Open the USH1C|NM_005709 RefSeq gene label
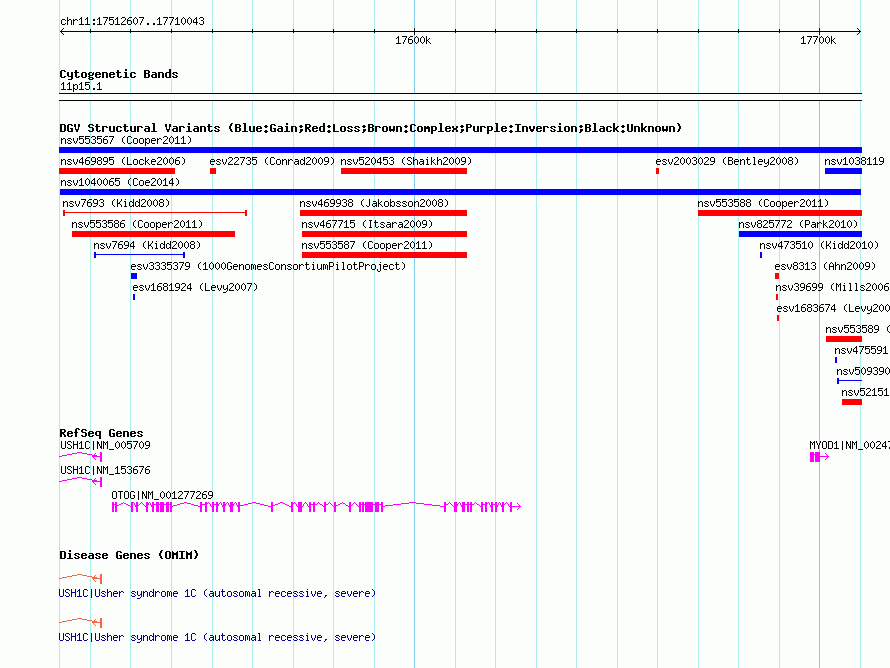Screen dimensions: 890x668 [x=106, y=446]
